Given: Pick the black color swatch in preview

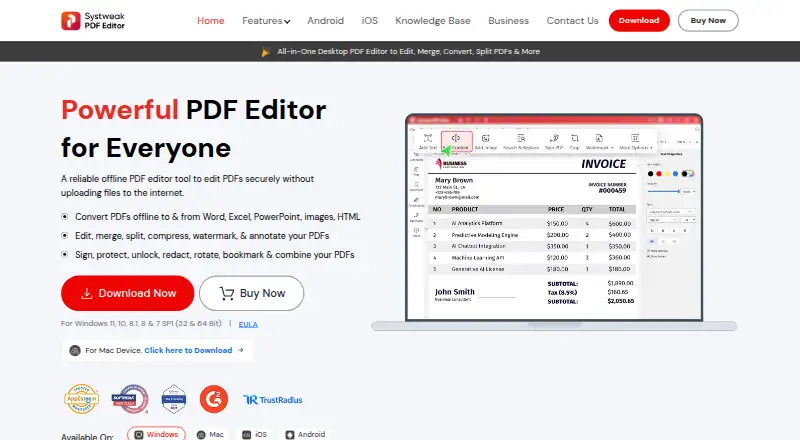Looking at the screenshot, I should coord(651,174).
